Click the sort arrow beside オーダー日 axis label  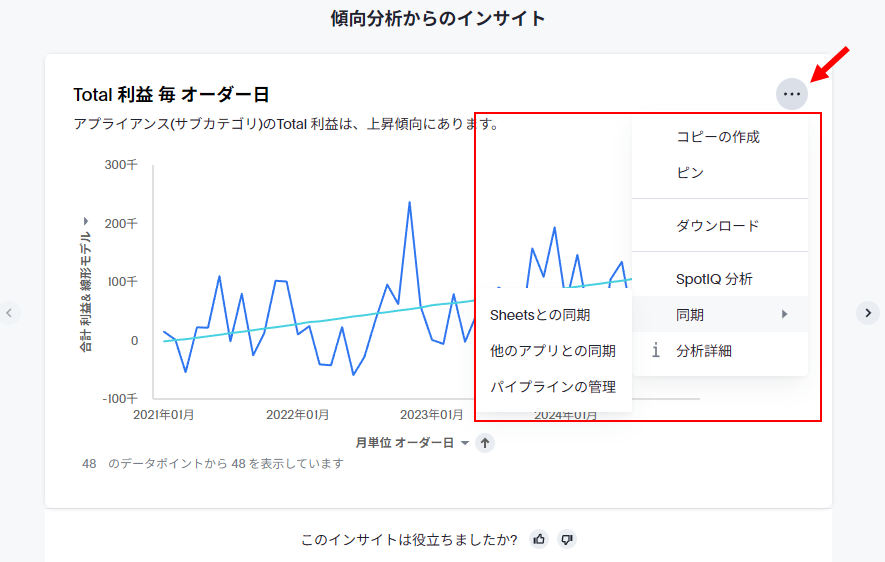485,442
